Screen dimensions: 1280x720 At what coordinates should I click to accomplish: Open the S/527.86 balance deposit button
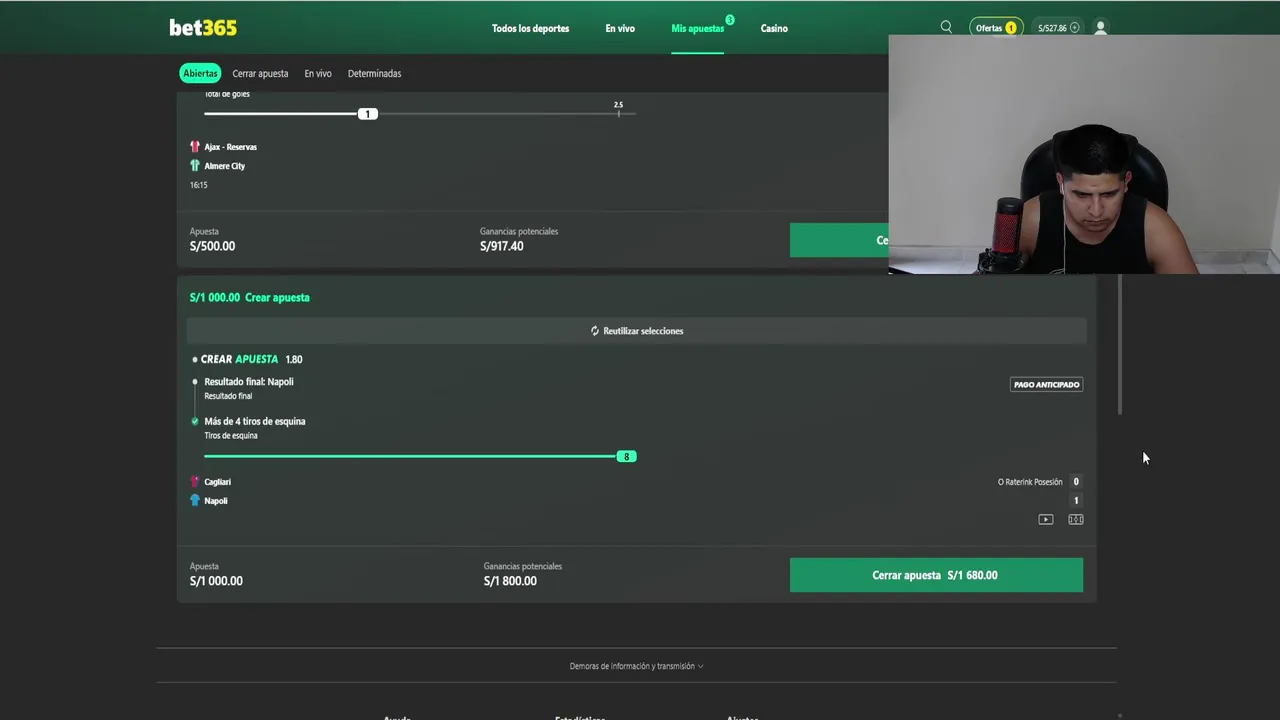[x=1058, y=28]
